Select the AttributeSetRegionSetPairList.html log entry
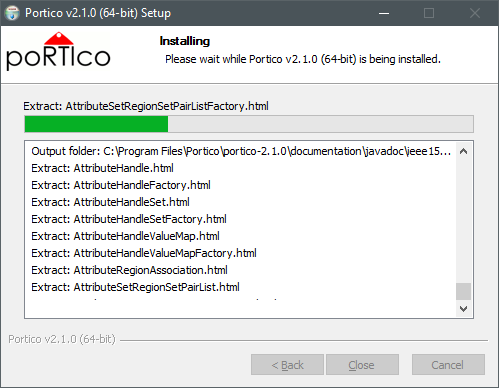This screenshot has height=388, width=499. click(135, 287)
